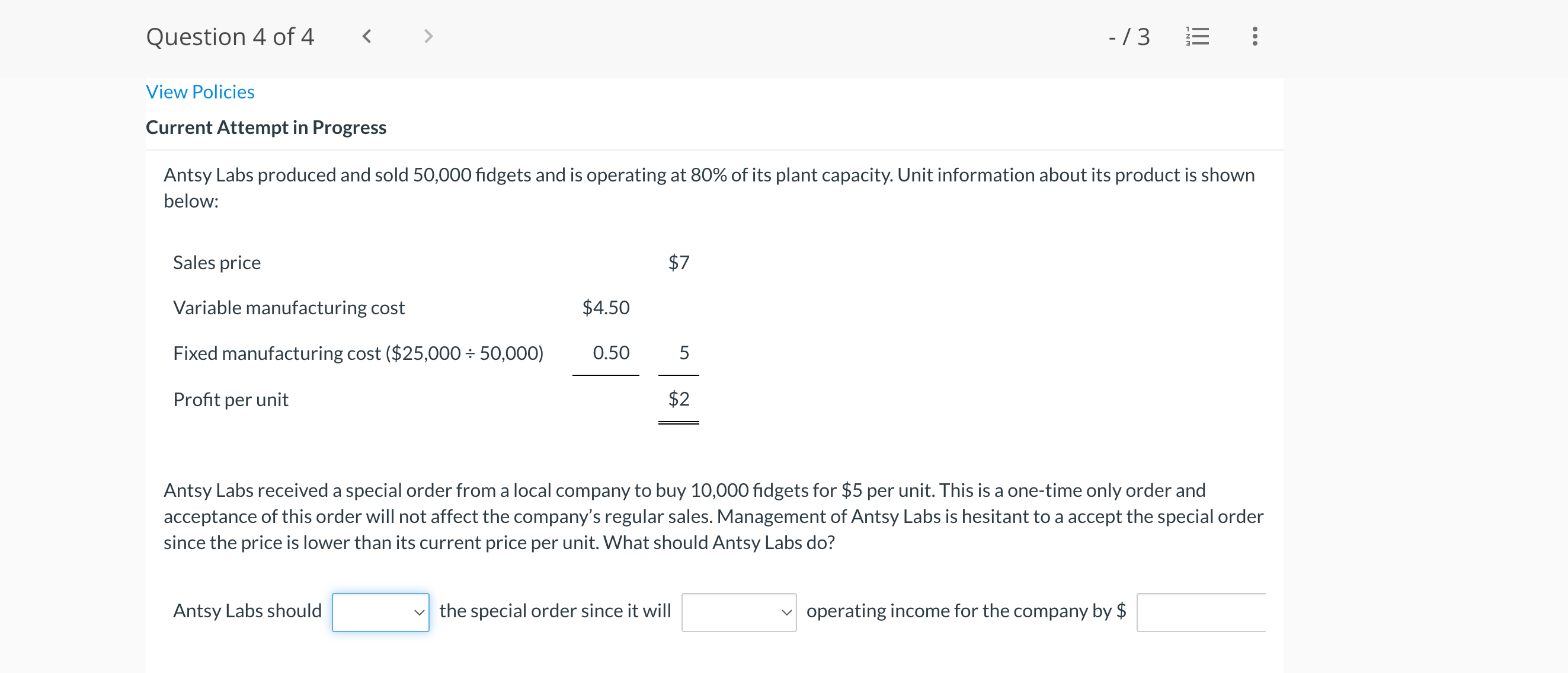Viewport: 1568px width, 673px height.
Task: Click 'Current Attempt in Progress' heading
Action: [266, 127]
